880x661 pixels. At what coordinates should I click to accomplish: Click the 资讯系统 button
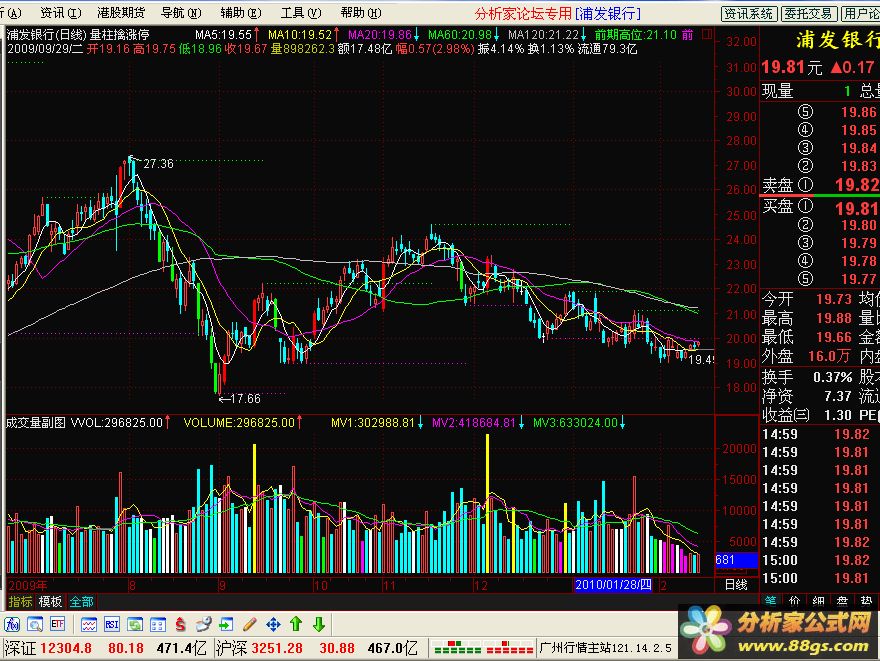click(x=749, y=13)
